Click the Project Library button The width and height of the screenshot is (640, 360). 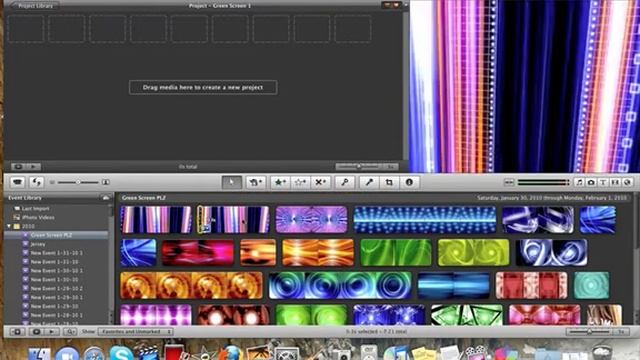point(35,6)
